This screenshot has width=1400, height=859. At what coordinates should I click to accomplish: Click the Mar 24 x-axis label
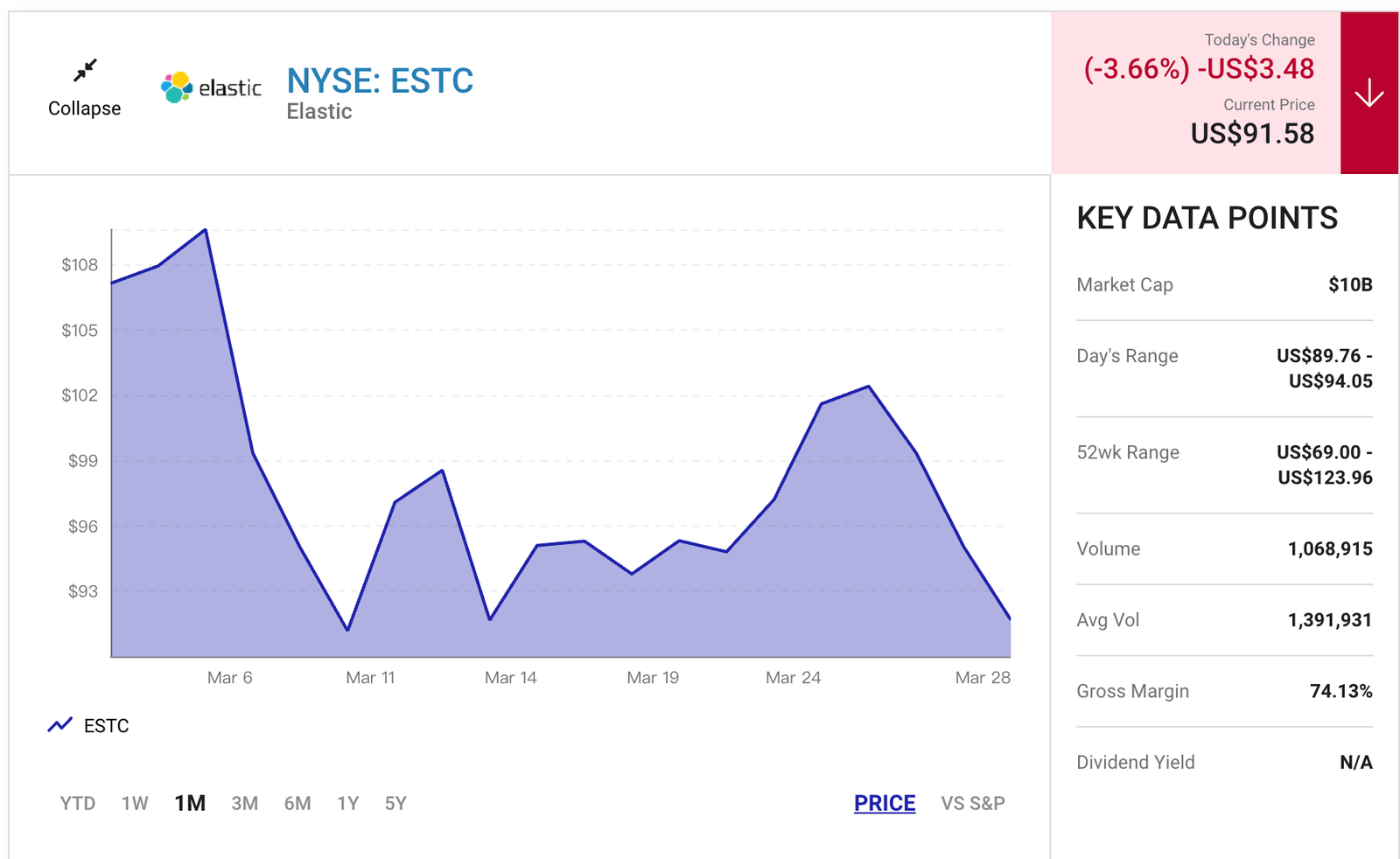pos(793,678)
